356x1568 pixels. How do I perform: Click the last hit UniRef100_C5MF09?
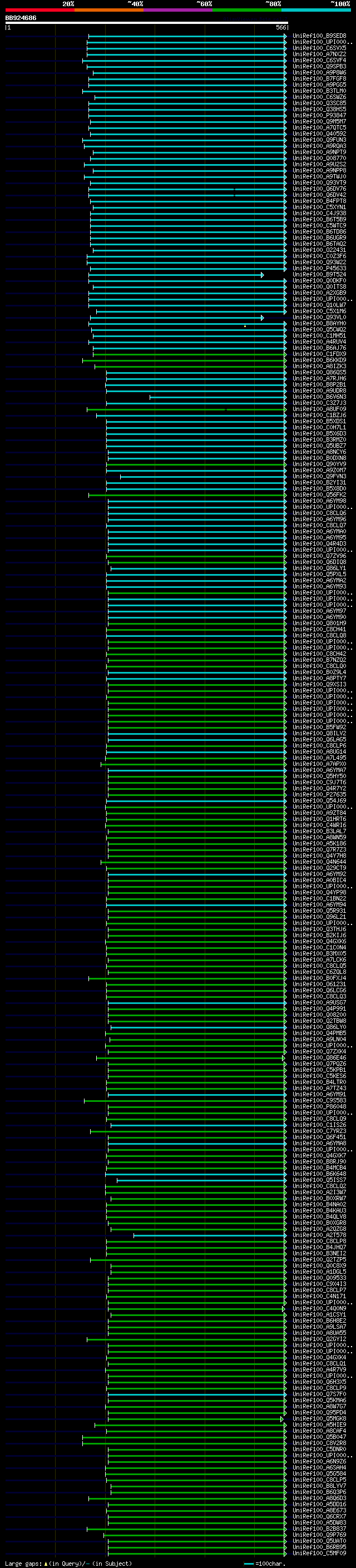319,1553
